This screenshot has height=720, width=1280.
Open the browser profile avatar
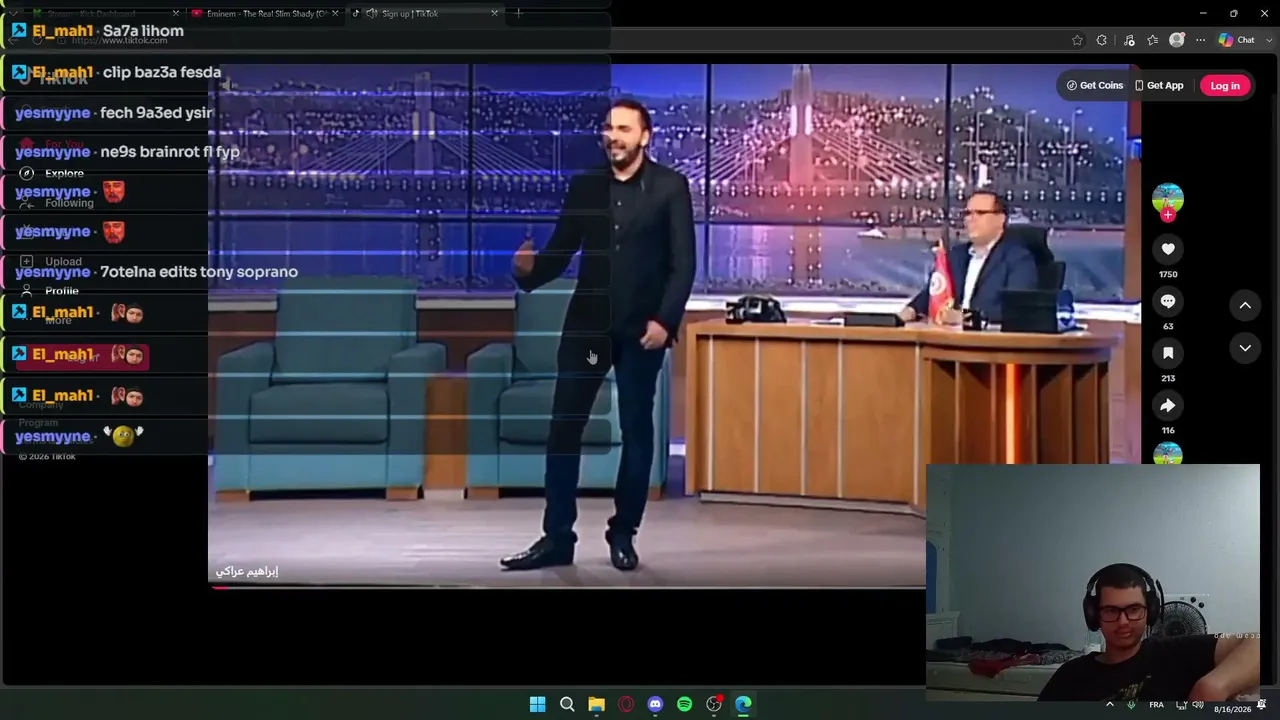(x=1177, y=40)
